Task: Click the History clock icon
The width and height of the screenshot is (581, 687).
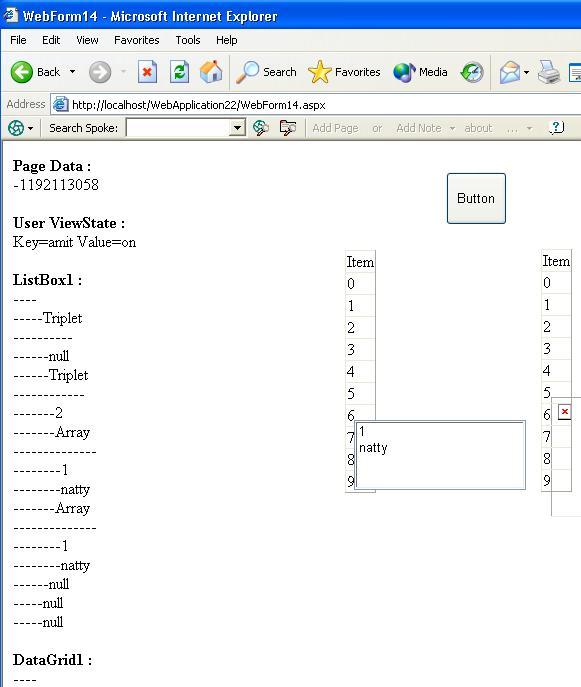Action: [x=471, y=72]
